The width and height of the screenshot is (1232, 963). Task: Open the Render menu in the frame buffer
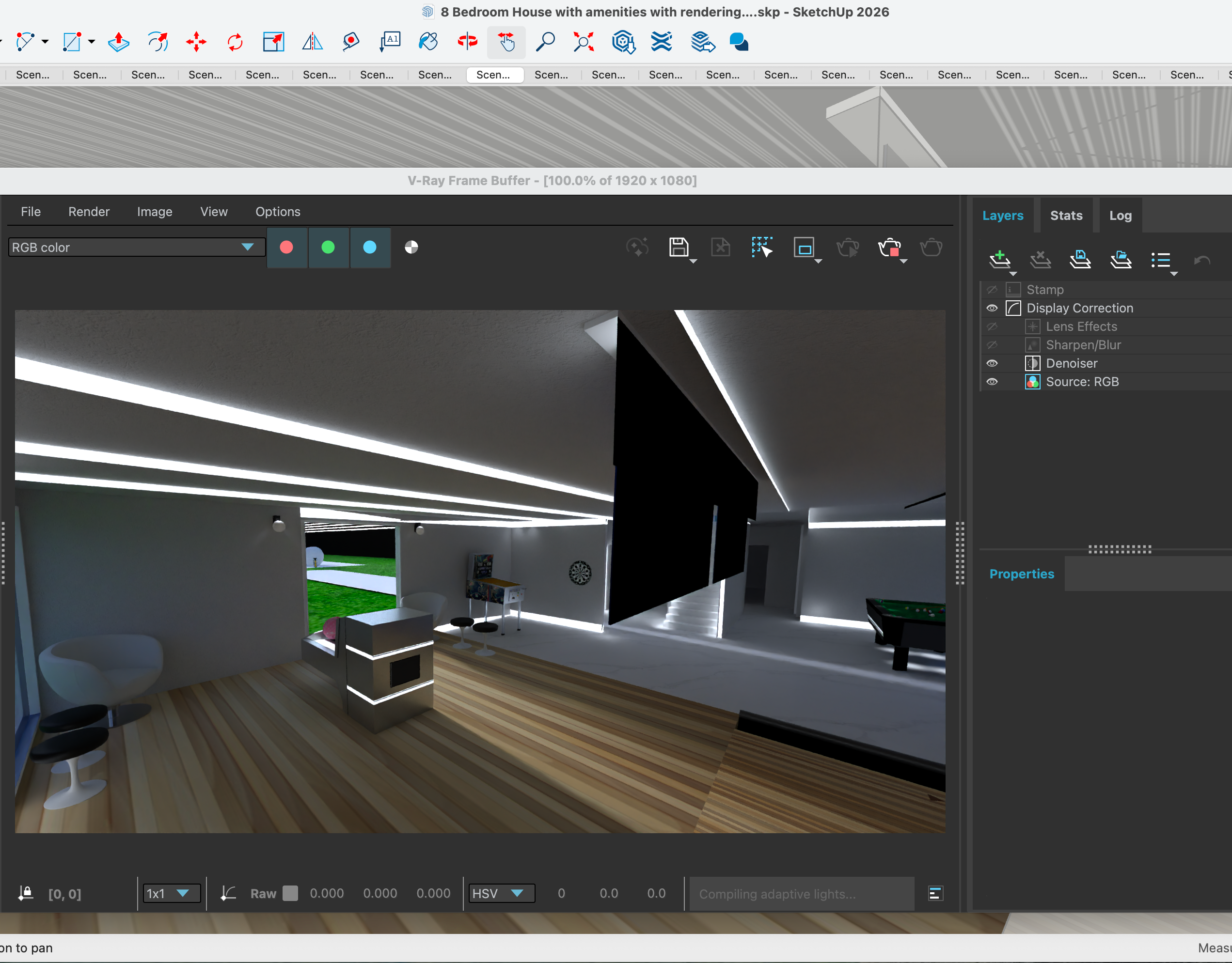[x=89, y=211]
